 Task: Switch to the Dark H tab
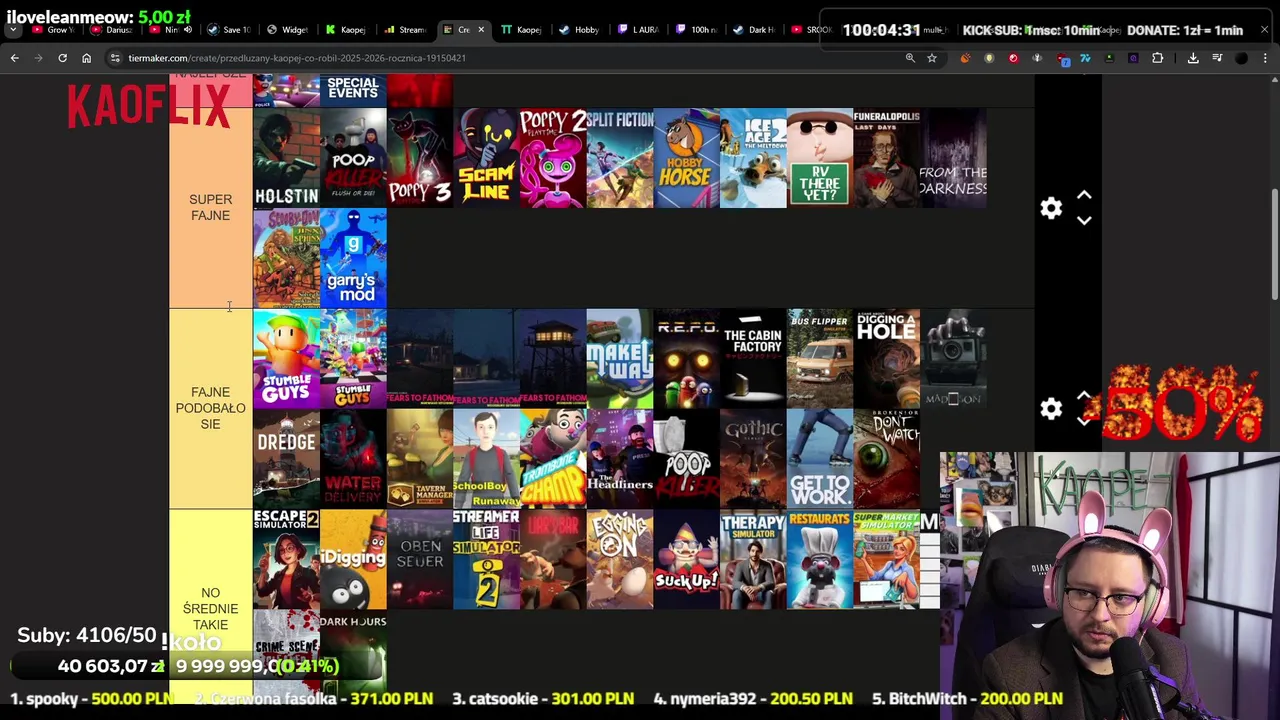pos(755,30)
